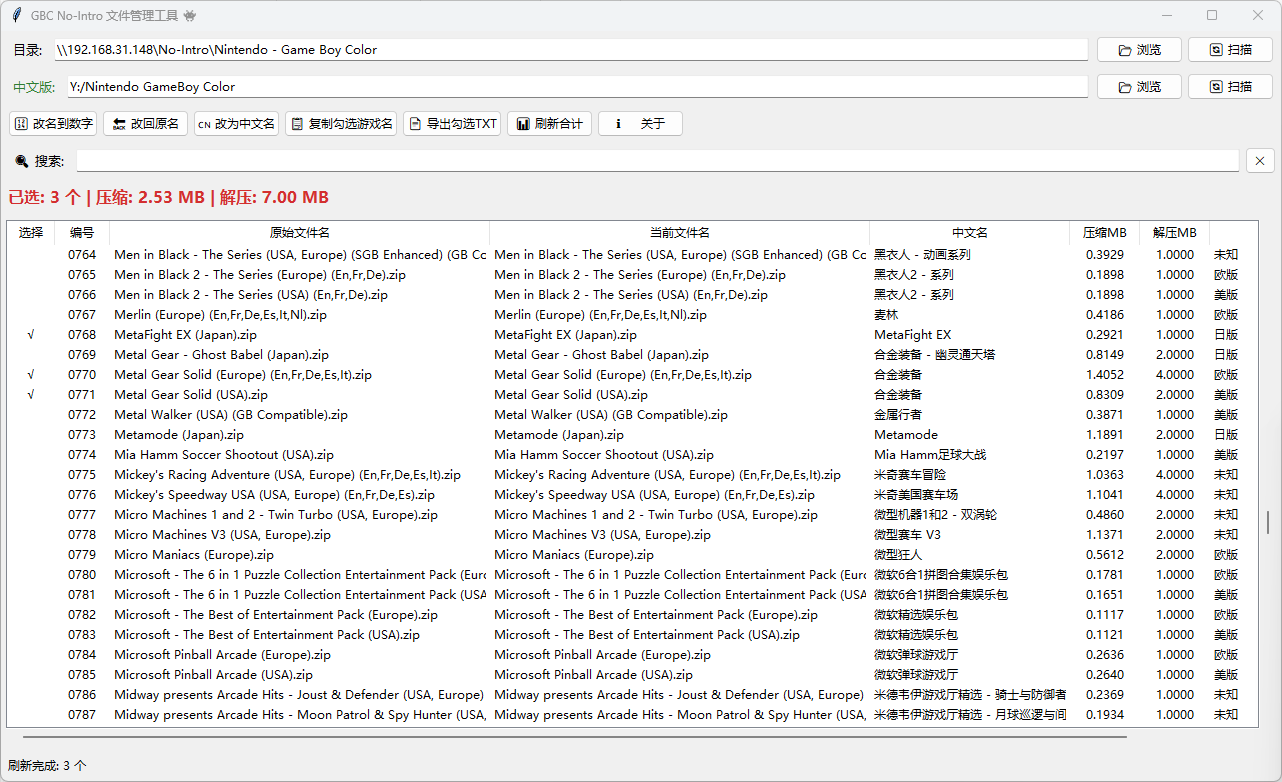Clear the search box with X button
This screenshot has width=1282, height=782.
click(1260, 161)
